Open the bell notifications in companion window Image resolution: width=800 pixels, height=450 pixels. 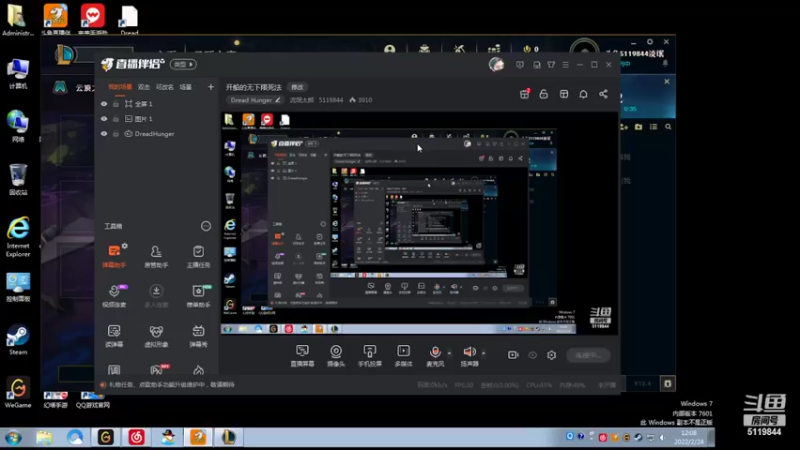[x=583, y=94]
